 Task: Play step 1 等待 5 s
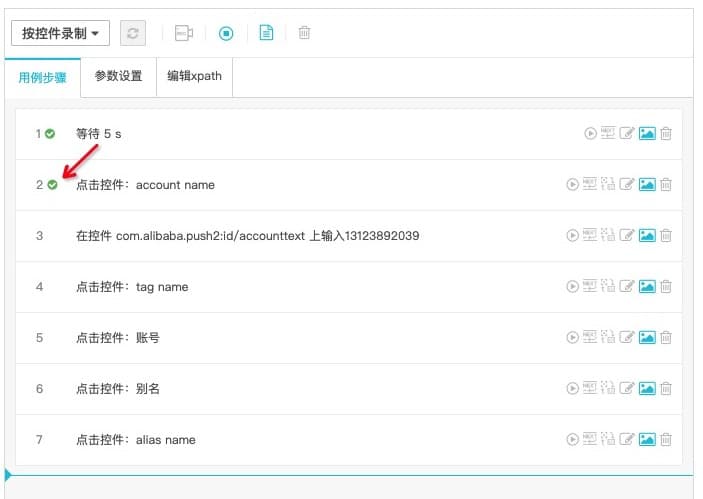(x=590, y=134)
